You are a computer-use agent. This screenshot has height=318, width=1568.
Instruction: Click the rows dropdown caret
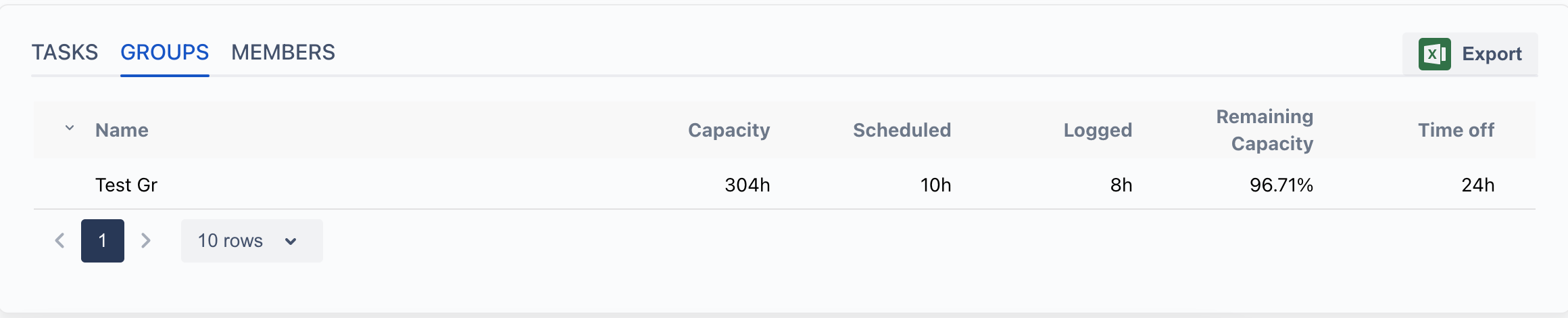[291, 242]
